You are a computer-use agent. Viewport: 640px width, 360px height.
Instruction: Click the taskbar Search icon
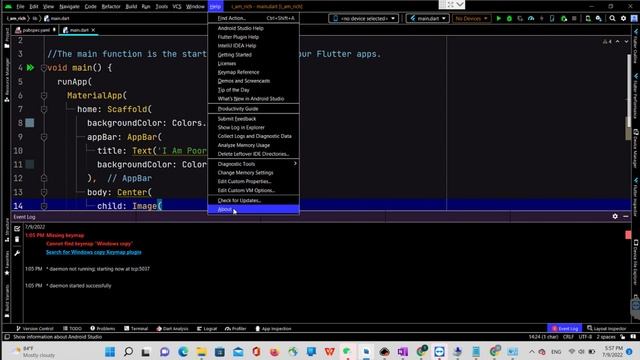128,351
